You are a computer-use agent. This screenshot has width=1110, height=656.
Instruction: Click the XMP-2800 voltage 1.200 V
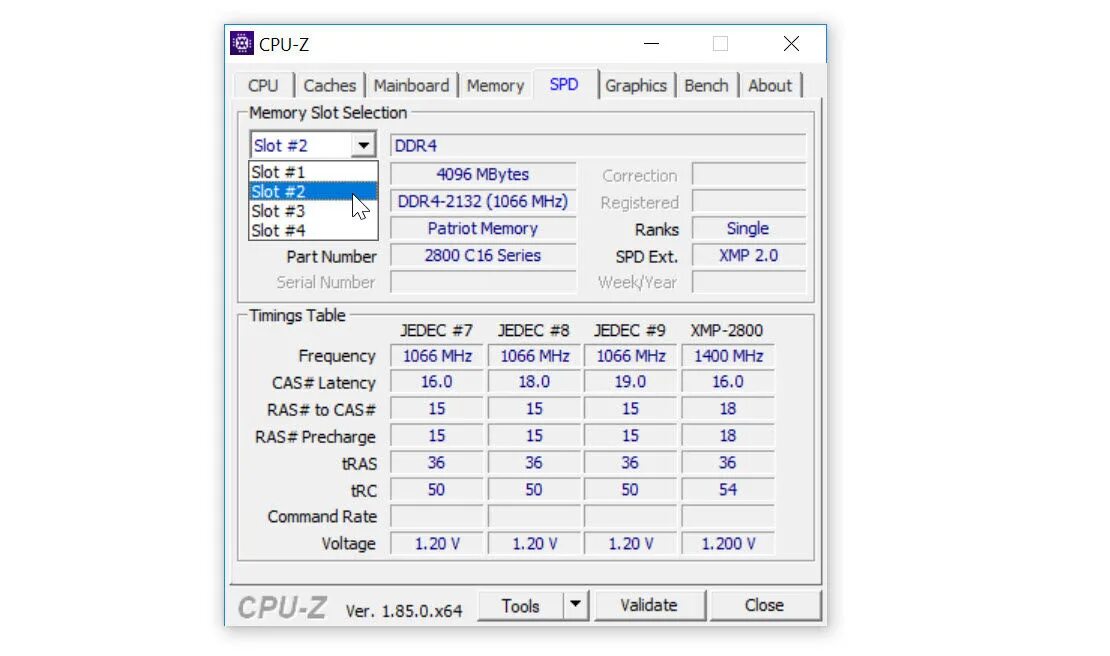click(728, 543)
